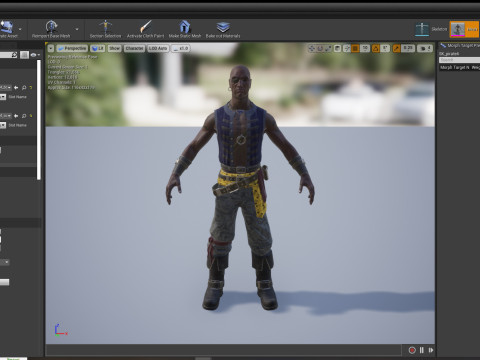Open viewport options dropdown arrow
480x360 pixels.
click(x=50, y=49)
